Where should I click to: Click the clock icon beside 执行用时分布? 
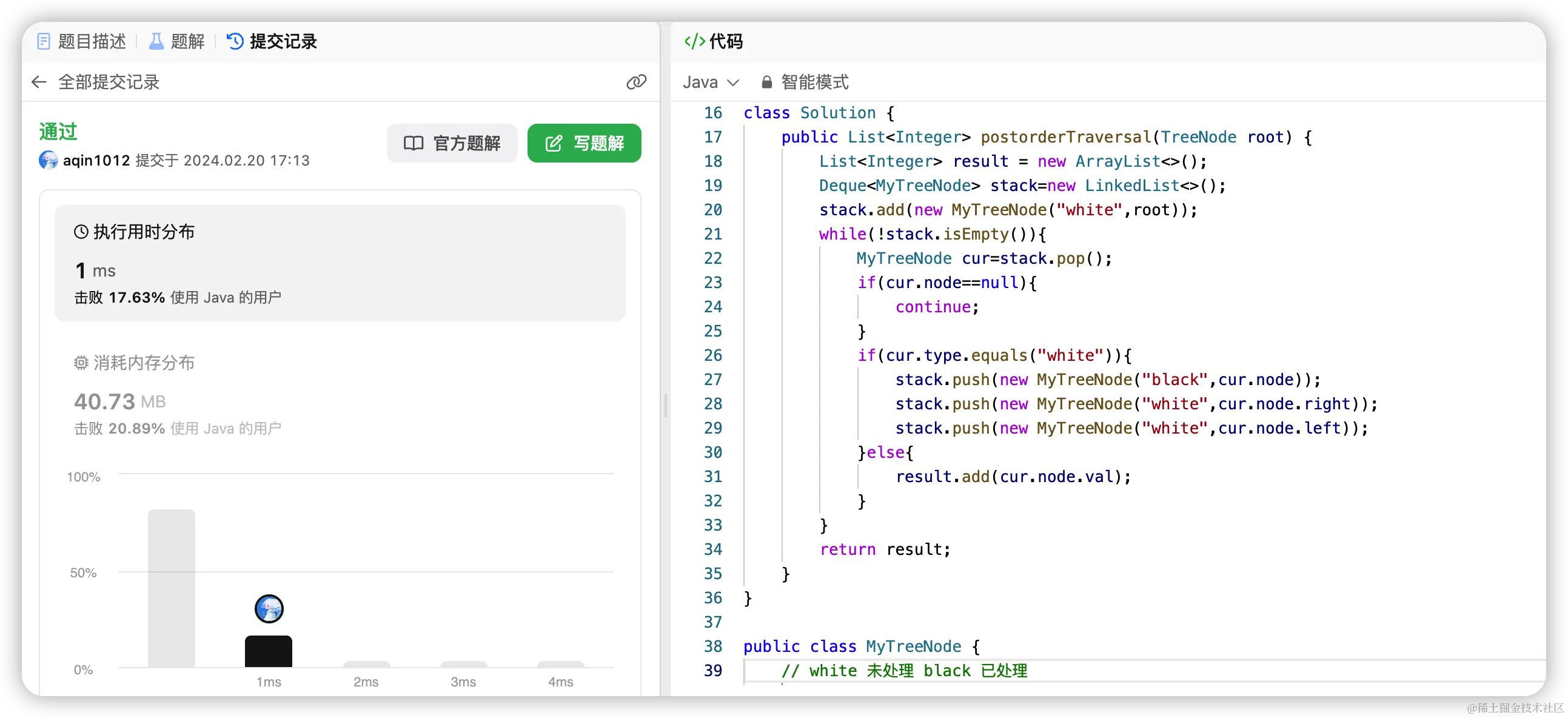(81, 232)
